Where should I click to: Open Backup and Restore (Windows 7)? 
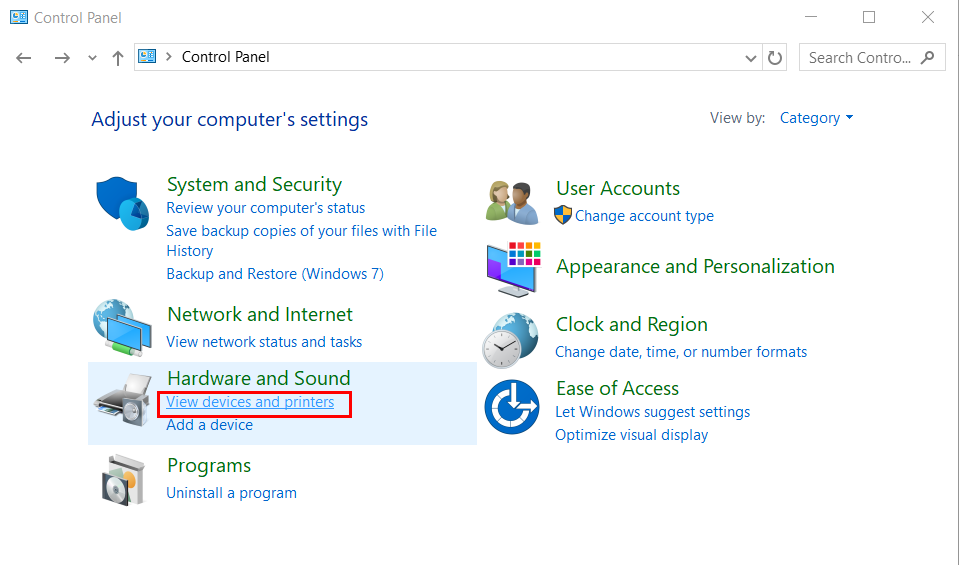(x=275, y=273)
